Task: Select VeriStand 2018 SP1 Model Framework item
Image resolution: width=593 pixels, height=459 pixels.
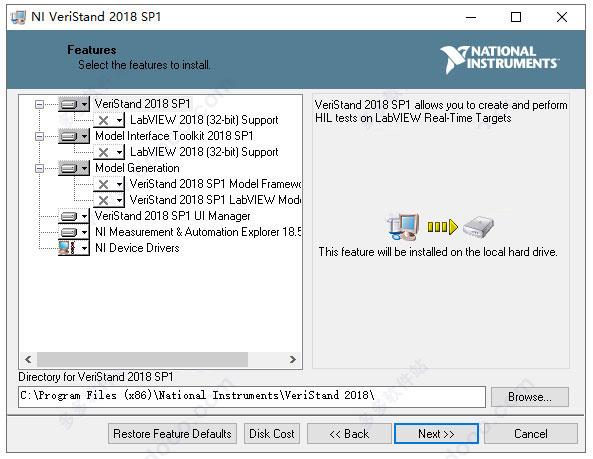Action: [215, 184]
